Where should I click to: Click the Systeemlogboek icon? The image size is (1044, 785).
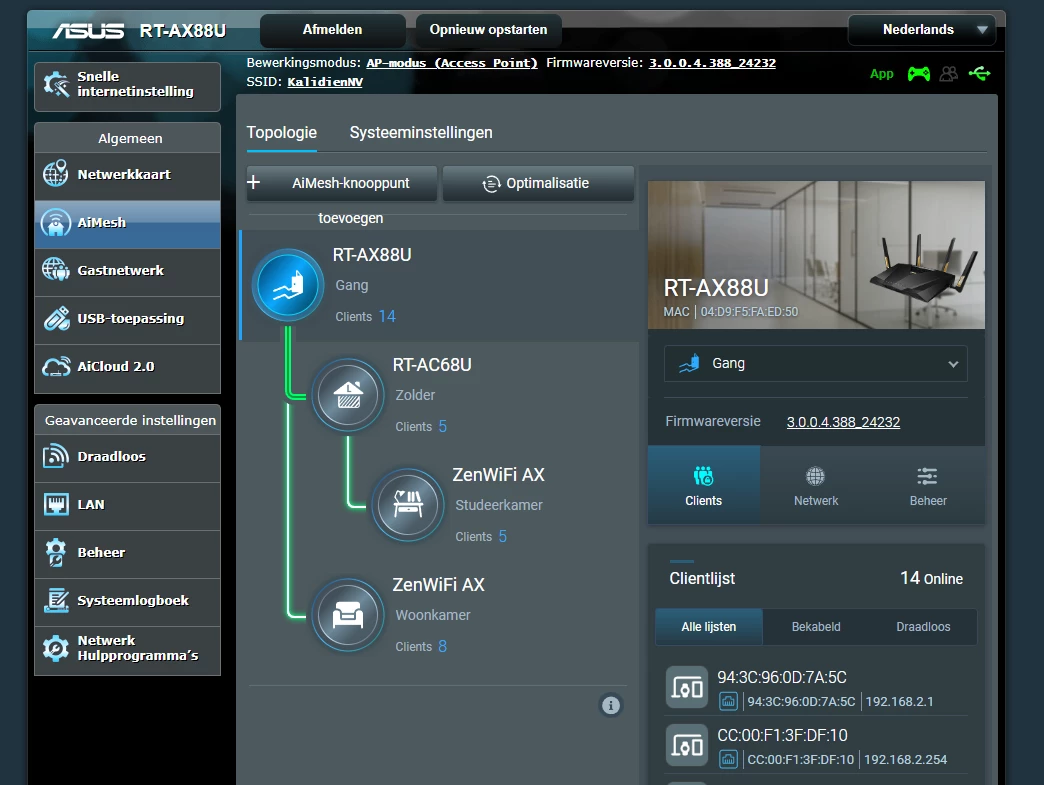[x=56, y=600]
